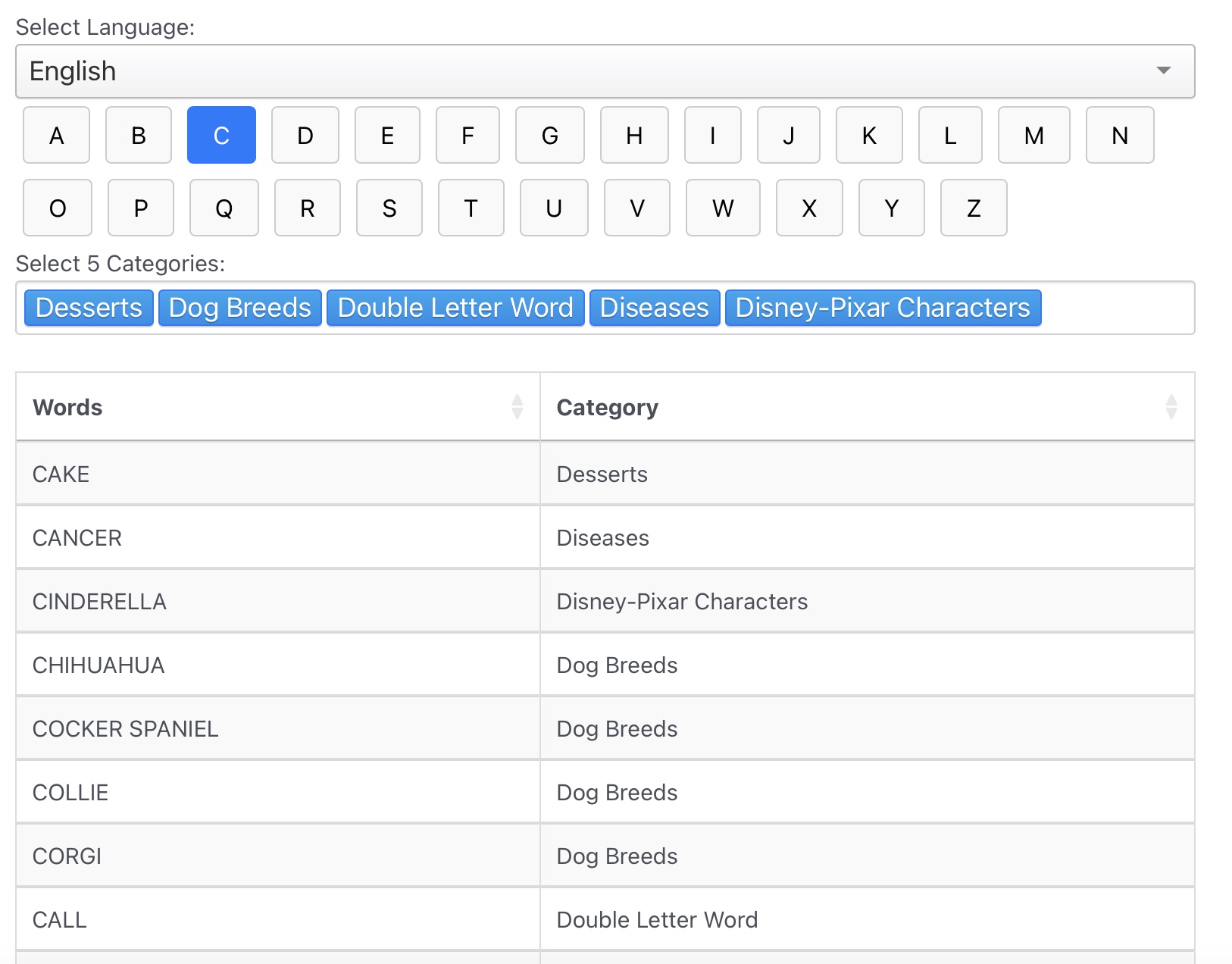This screenshot has height=964, width=1232.
Task: Select the letter Q
Action: coord(224,208)
